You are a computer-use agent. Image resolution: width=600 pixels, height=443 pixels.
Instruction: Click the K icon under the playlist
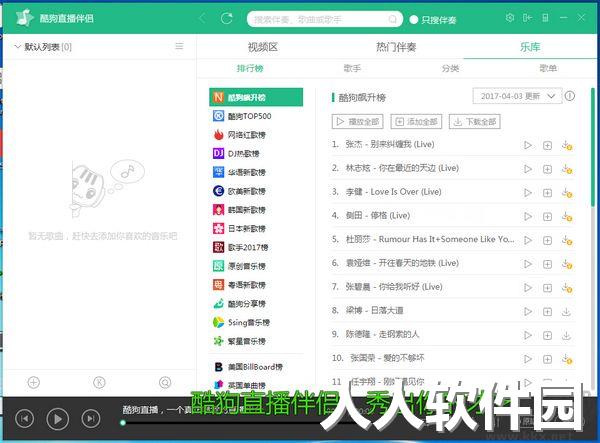[x=99, y=382]
